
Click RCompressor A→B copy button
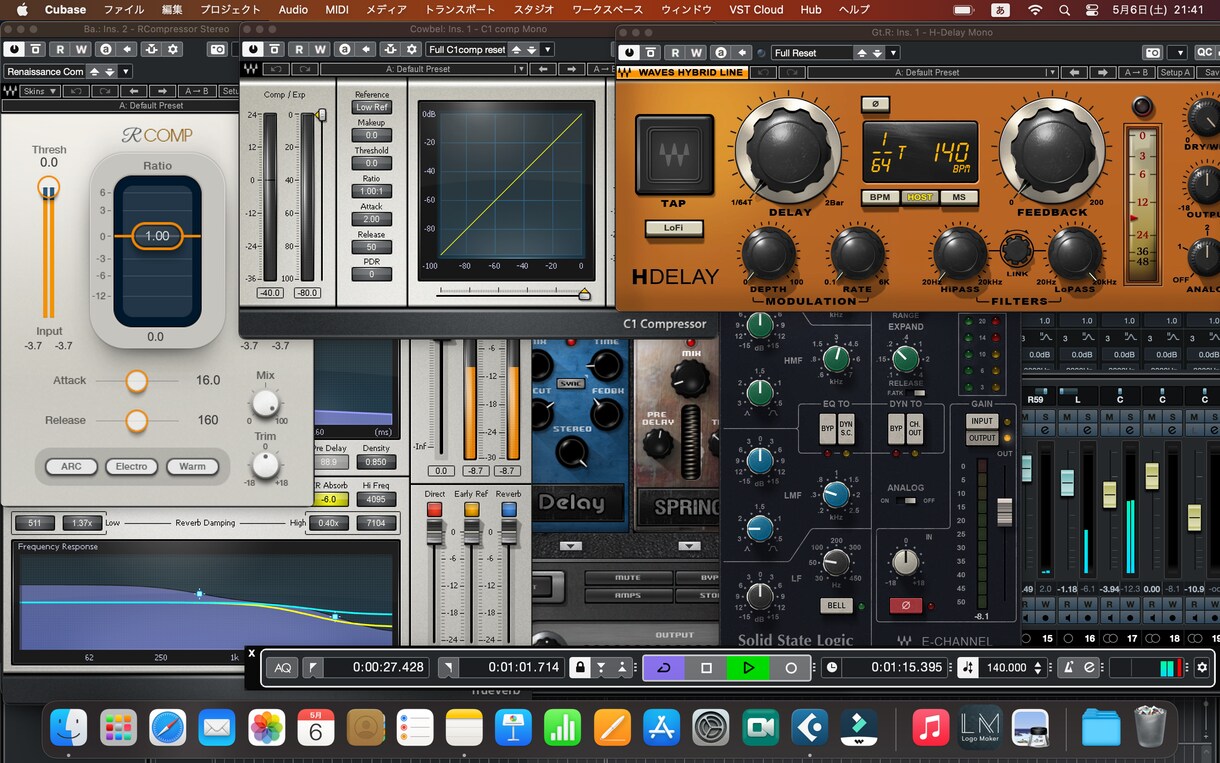(x=198, y=91)
